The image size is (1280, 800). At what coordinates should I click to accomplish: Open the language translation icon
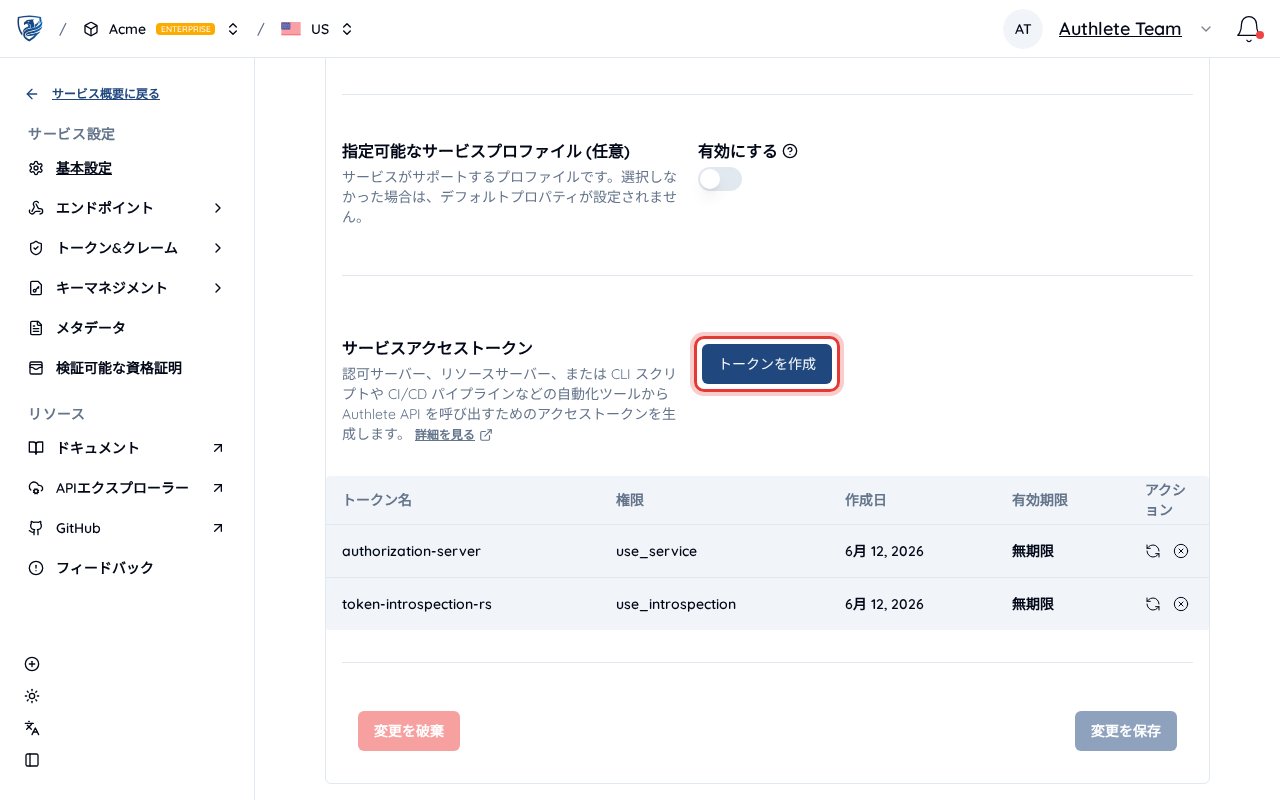tap(32, 728)
